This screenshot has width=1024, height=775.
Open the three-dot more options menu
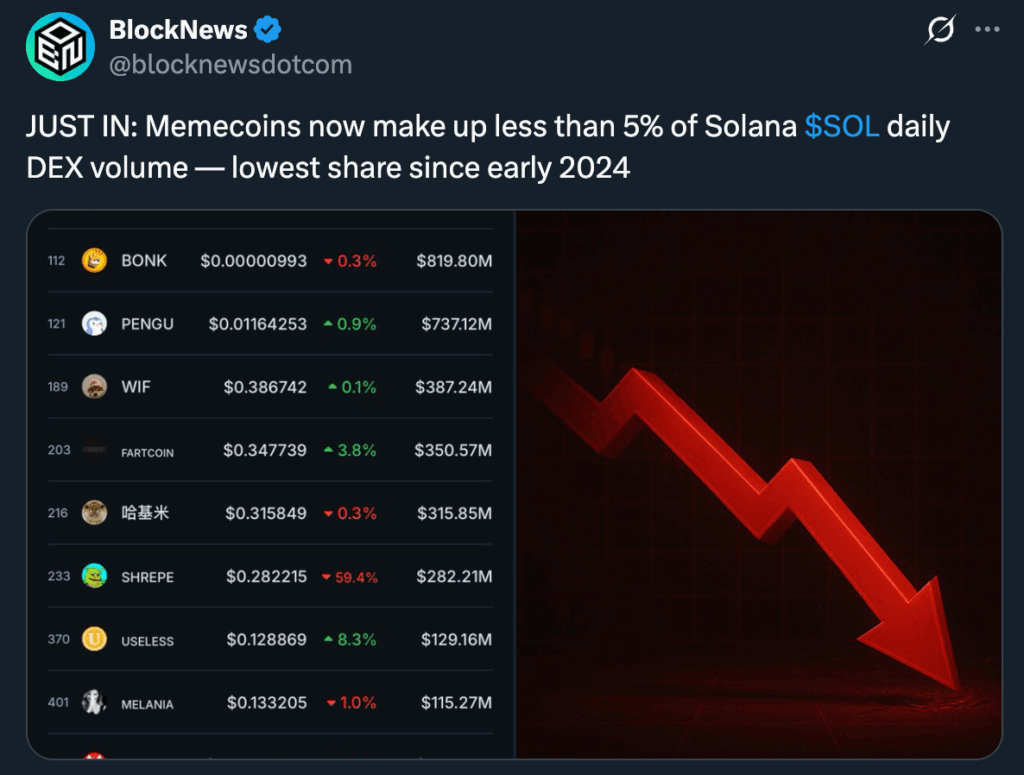click(x=987, y=30)
